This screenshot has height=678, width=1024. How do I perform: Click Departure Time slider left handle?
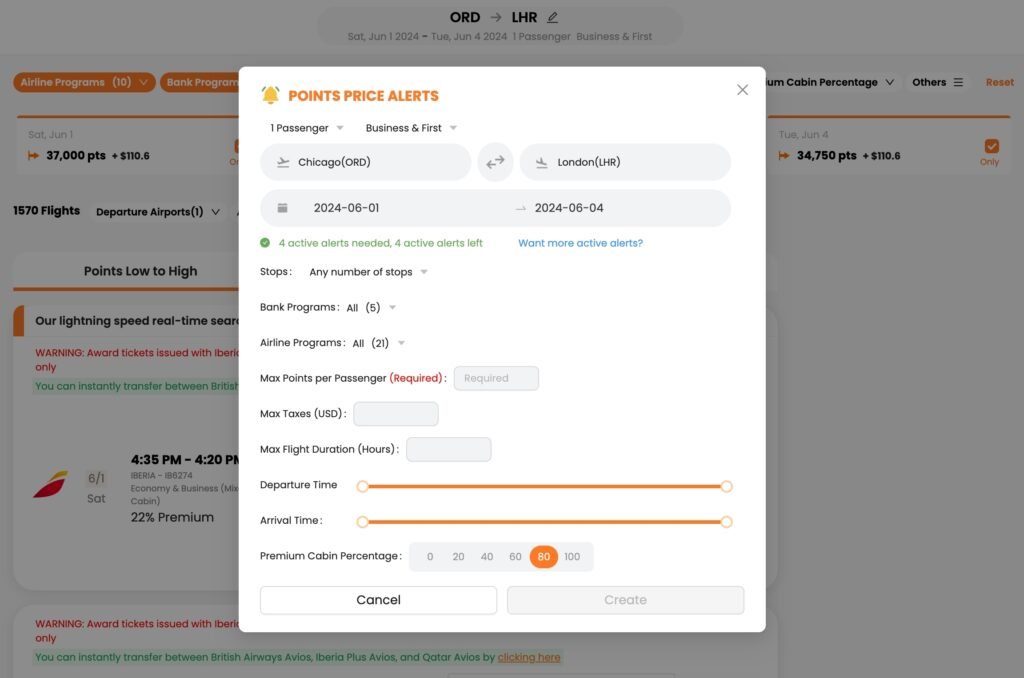pos(362,486)
